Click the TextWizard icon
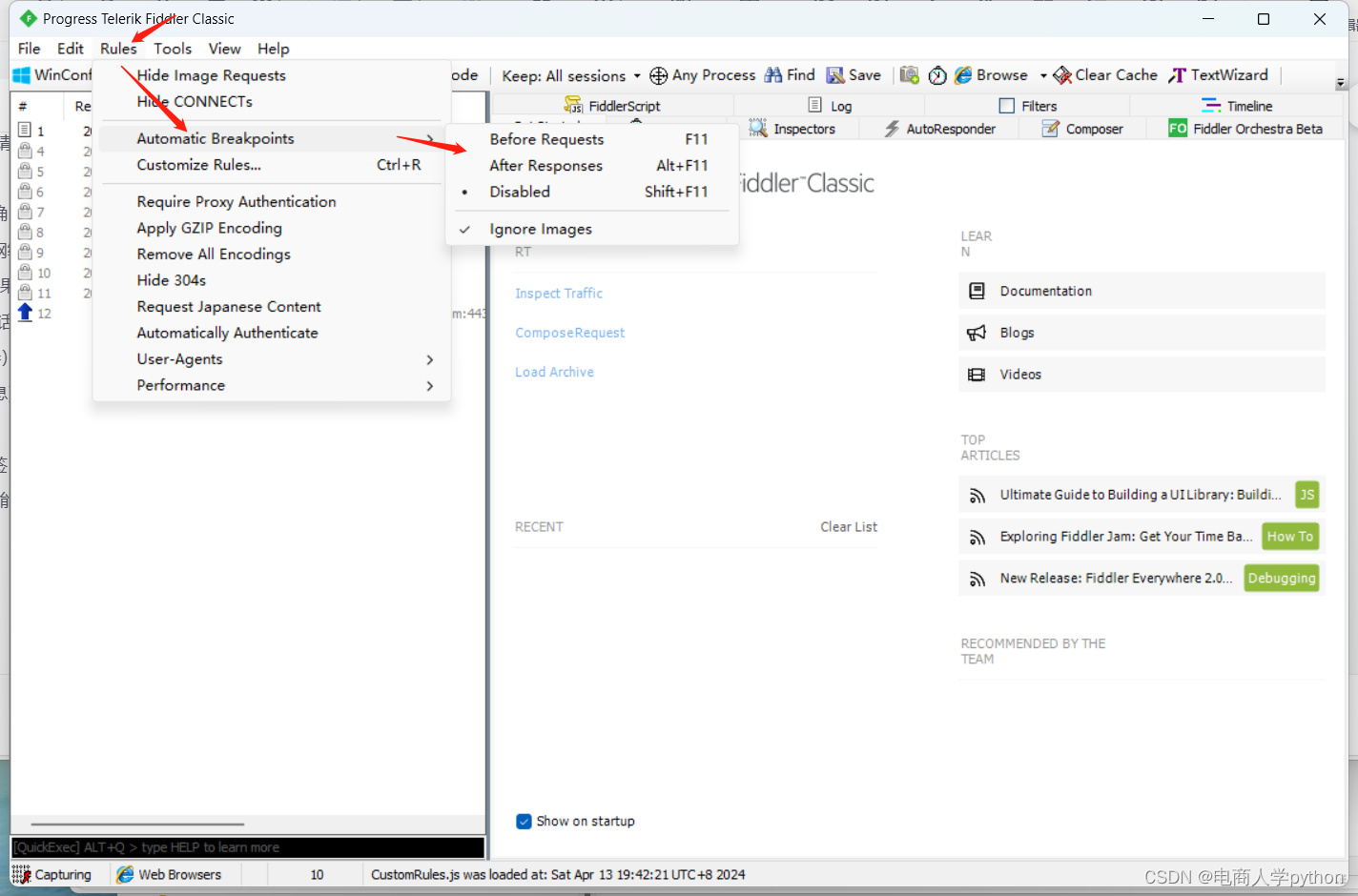Viewport: 1358px width, 896px height. [1178, 75]
